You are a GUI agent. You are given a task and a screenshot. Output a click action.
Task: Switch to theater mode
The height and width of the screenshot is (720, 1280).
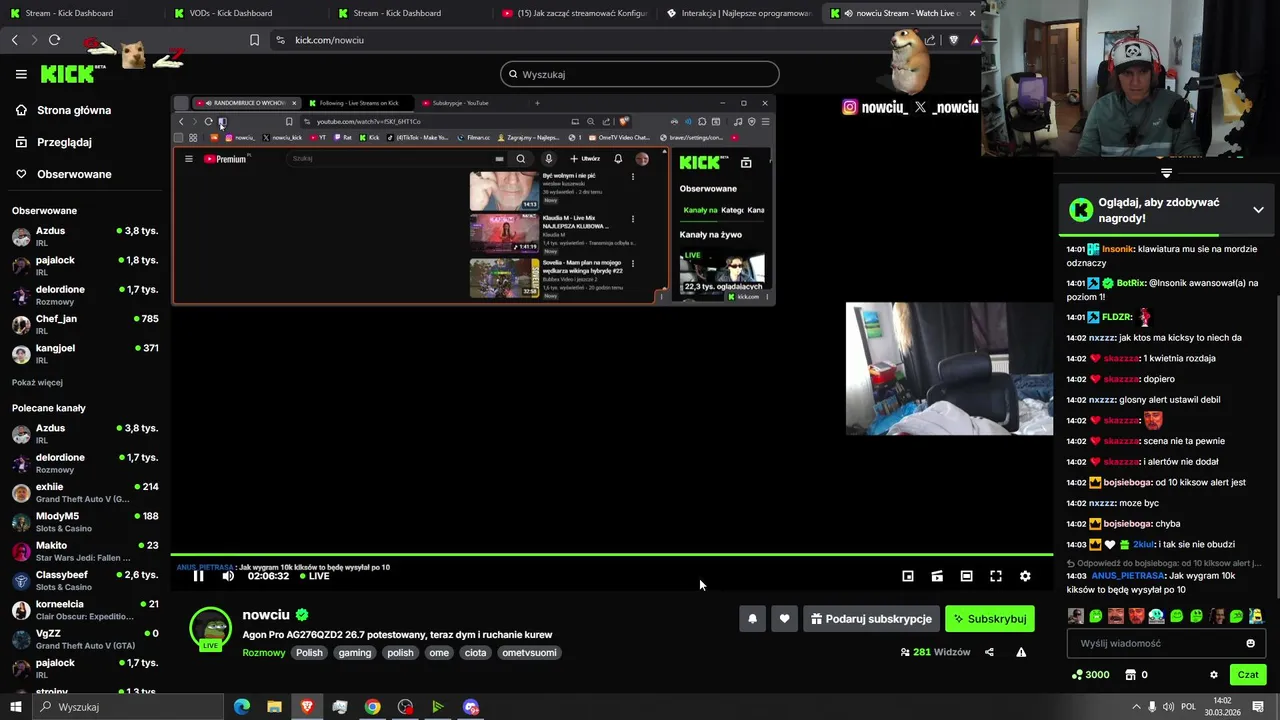coord(966,576)
